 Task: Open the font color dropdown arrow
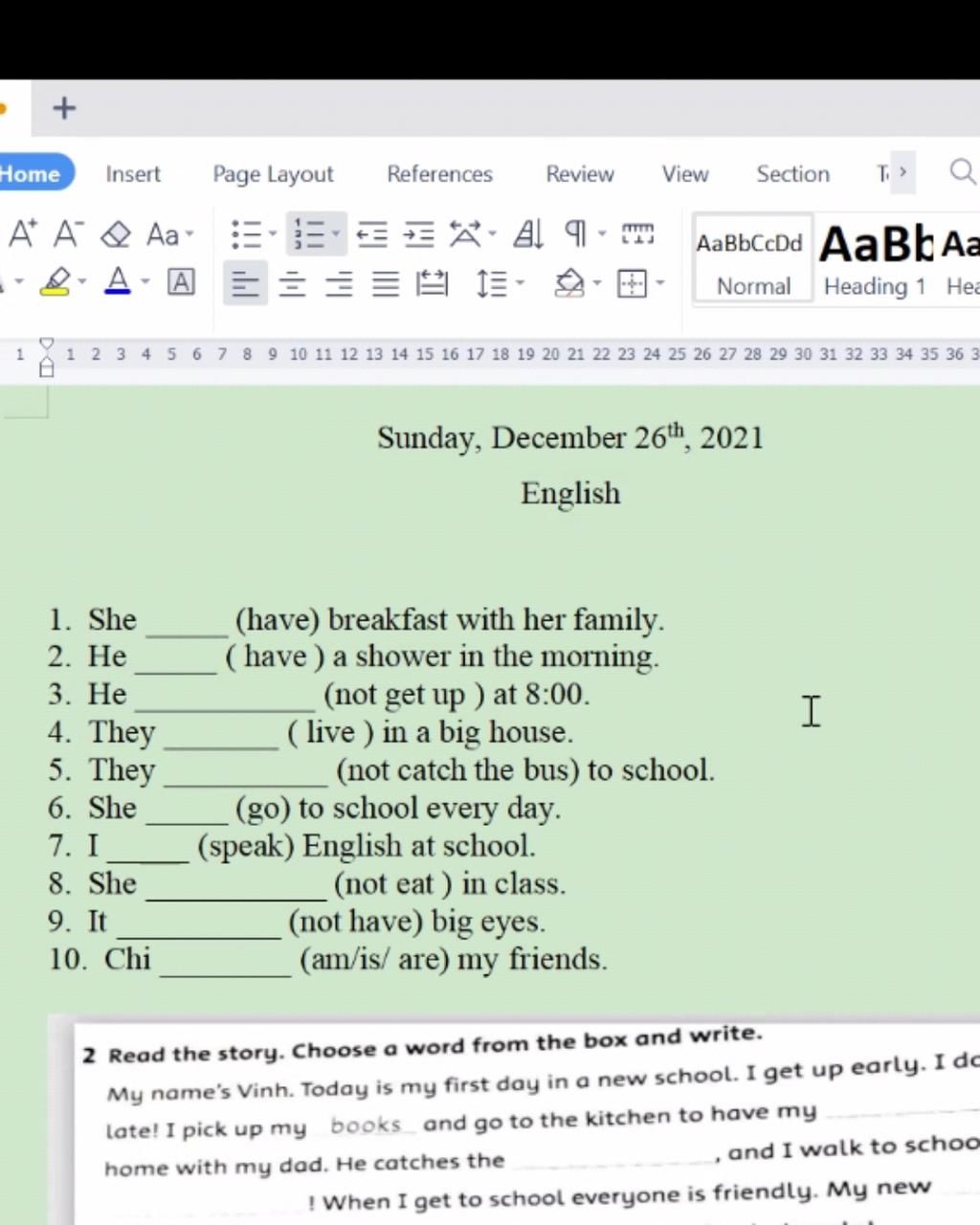pyautogui.click(x=145, y=282)
